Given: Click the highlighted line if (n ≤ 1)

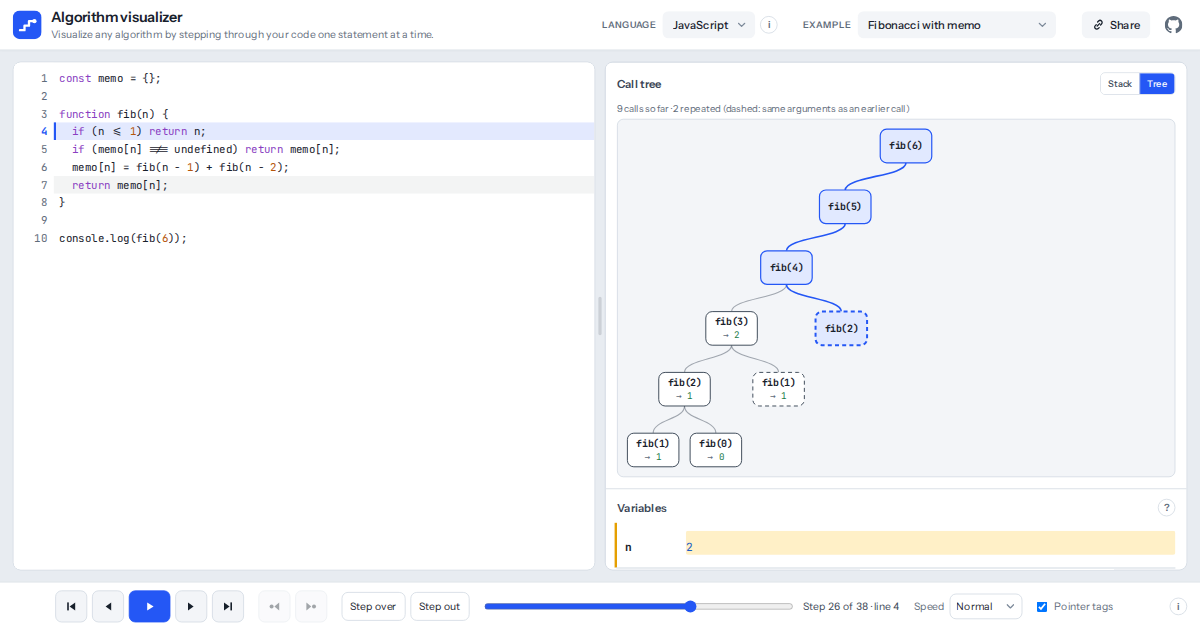Looking at the screenshot, I should 324,131.
